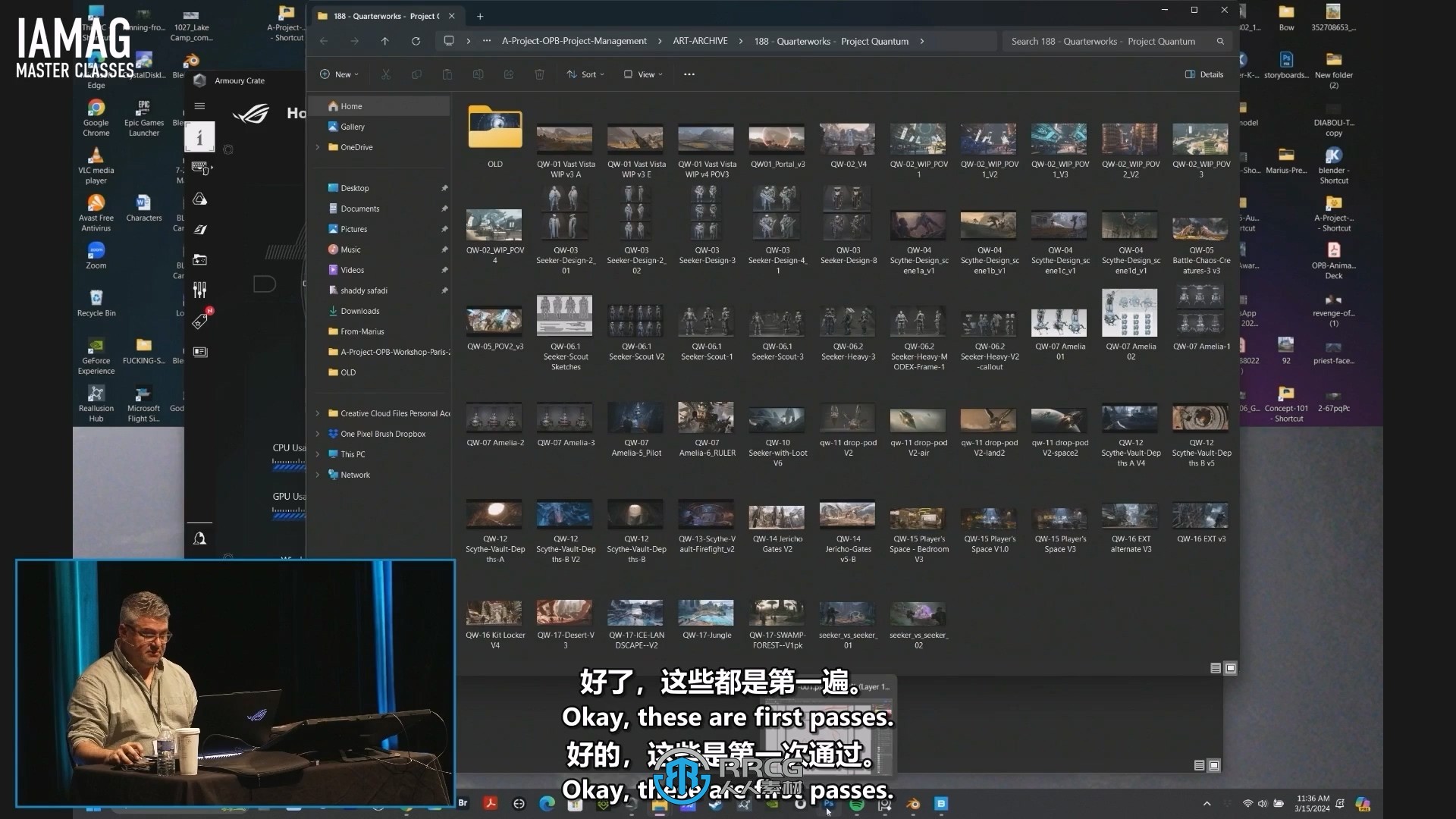Click the search magnifier icon
This screenshot has width=1456, height=819.
1220,41
